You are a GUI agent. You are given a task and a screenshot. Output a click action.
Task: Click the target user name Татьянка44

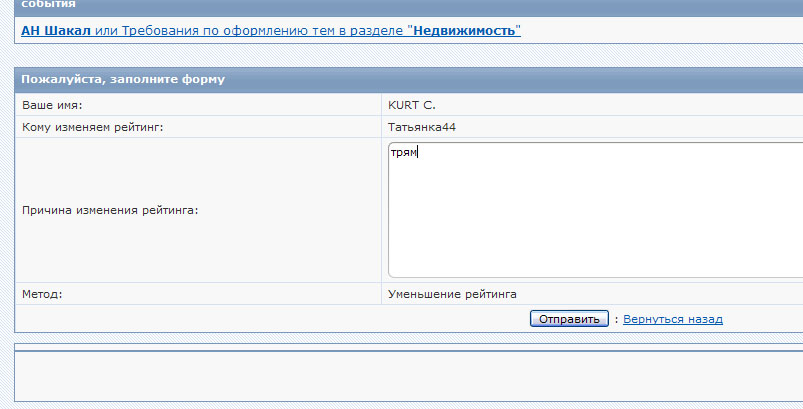(x=422, y=126)
